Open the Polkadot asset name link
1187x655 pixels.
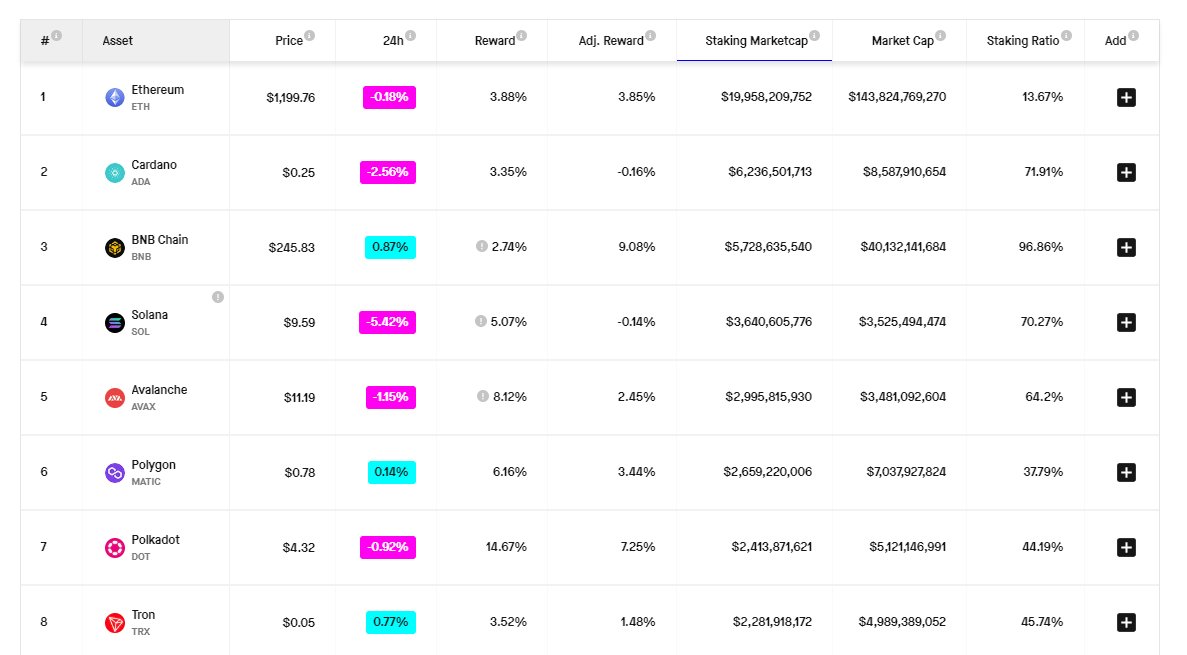(x=155, y=540)
